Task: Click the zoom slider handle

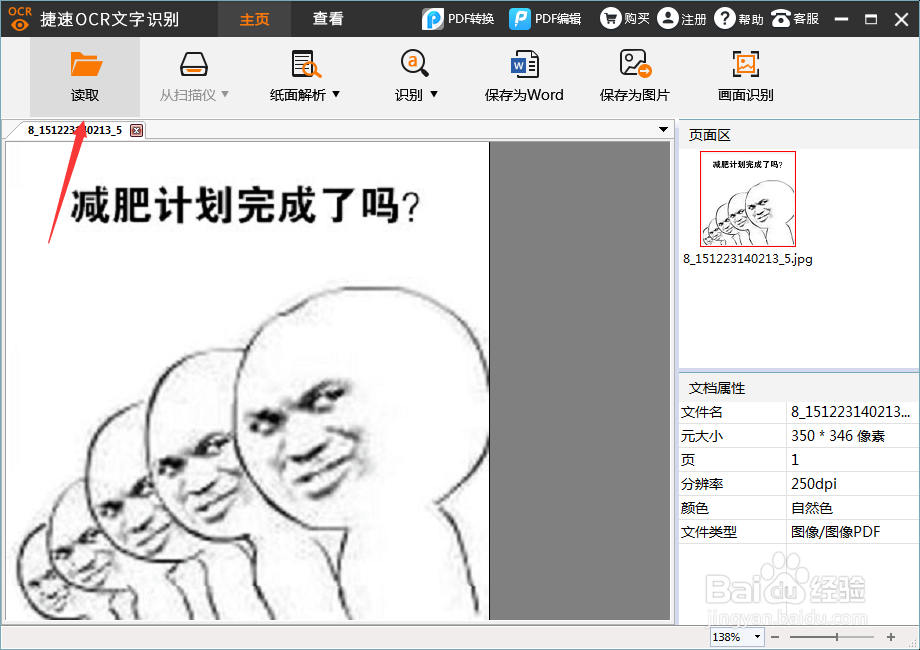Action: pos(837,637)
